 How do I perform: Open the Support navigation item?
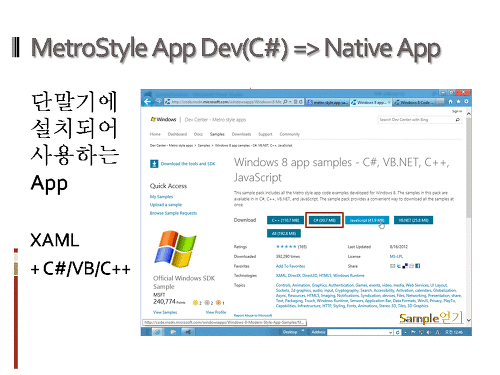[265, 134]
